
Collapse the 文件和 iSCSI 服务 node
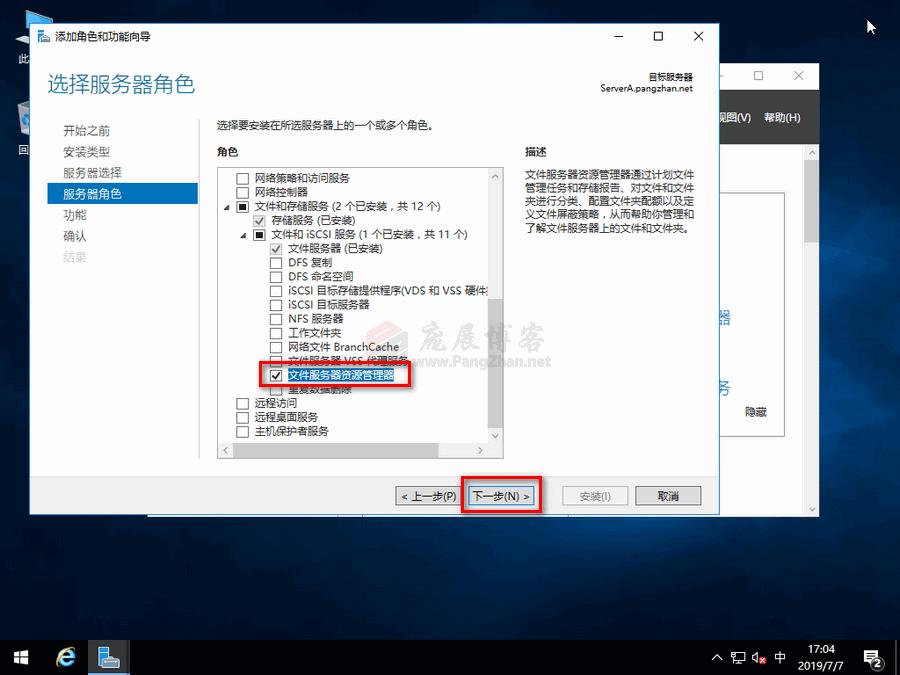coord(243,234)
